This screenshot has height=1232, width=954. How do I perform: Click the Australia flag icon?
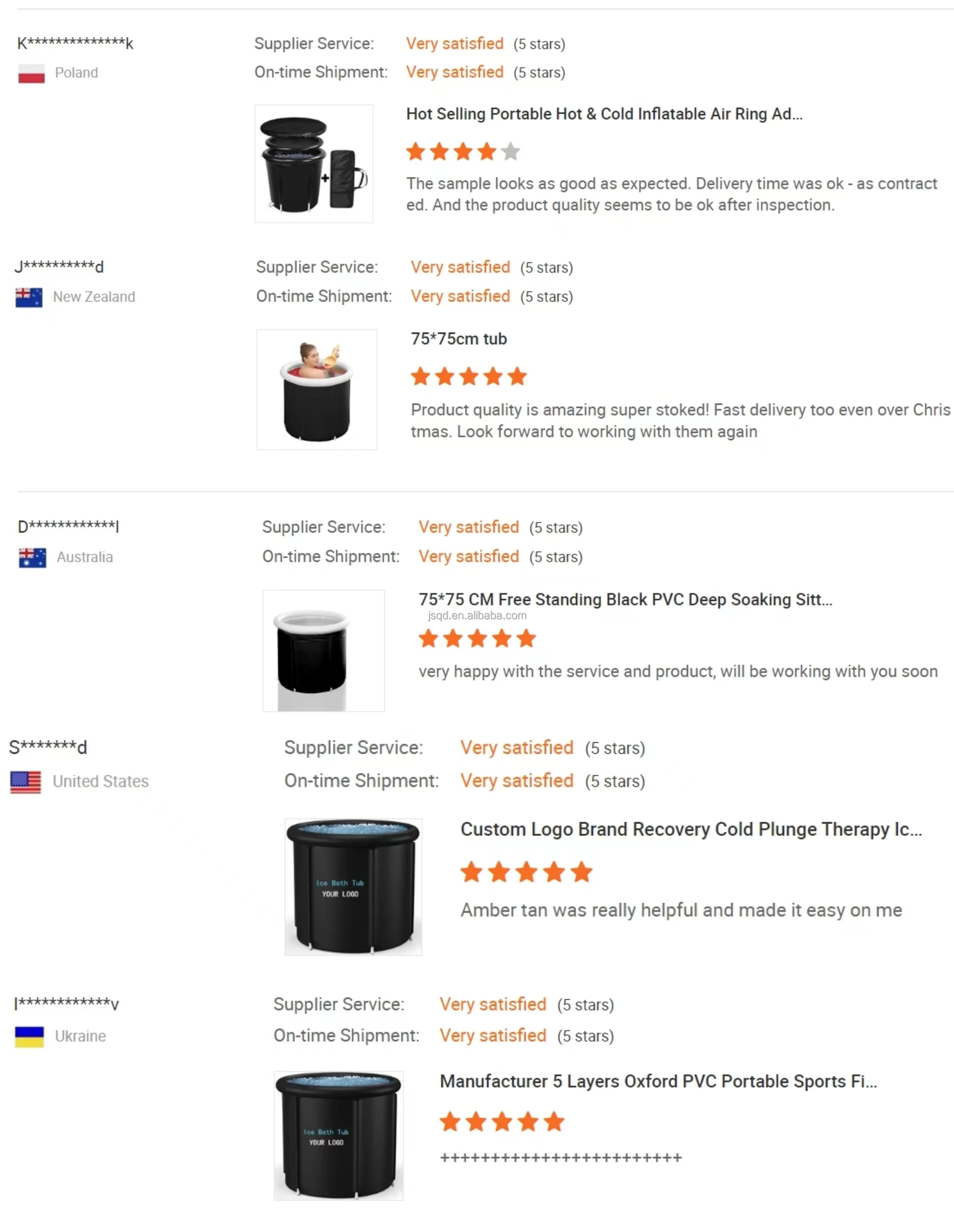pyautogui.click(x=32, y=558)
